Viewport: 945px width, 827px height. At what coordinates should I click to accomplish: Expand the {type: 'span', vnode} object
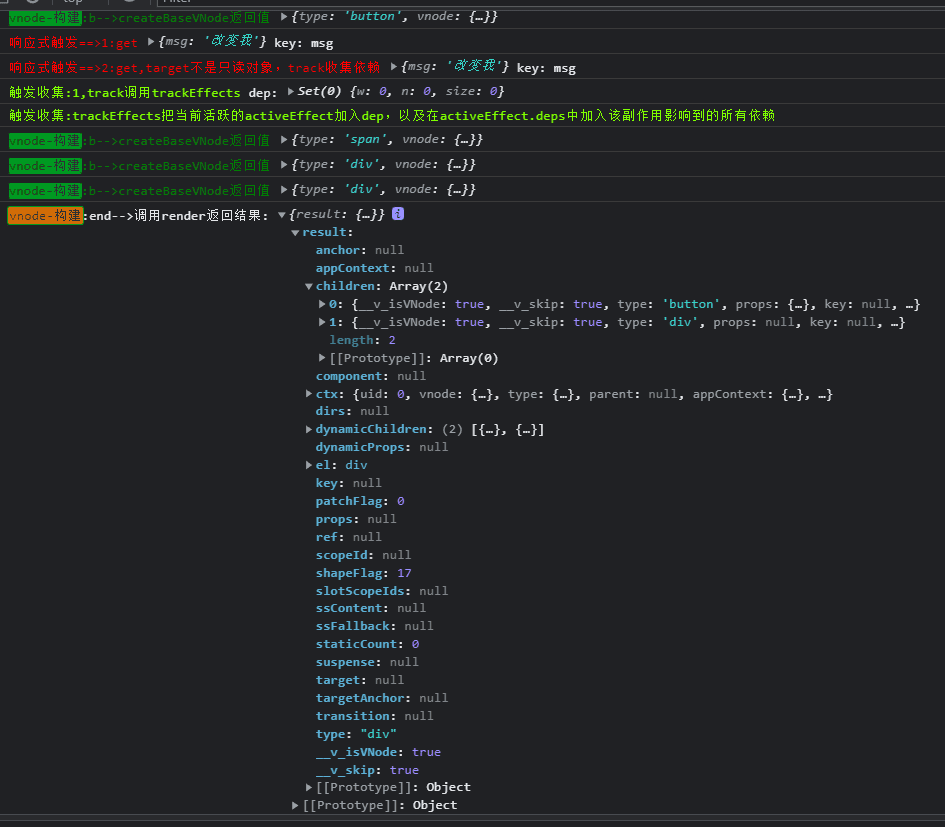284,140
